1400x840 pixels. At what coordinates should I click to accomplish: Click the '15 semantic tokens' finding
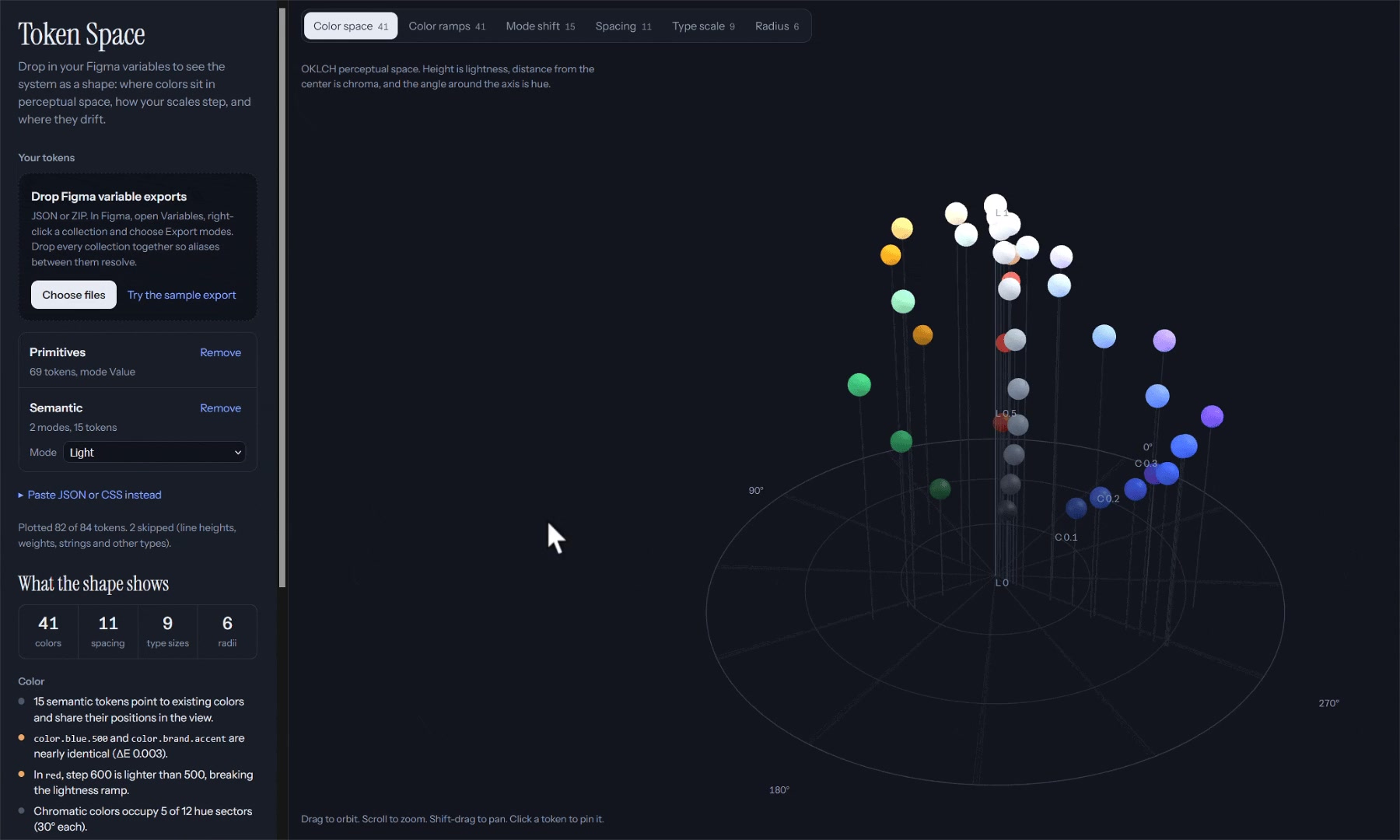click(138, 709)
